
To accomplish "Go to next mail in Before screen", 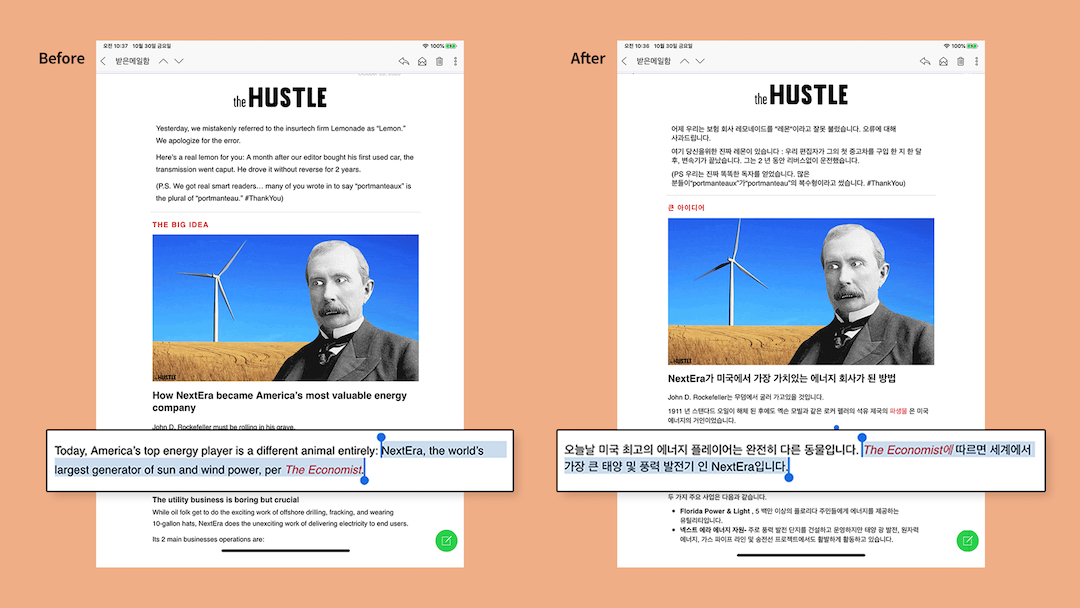I will point(179,61).
